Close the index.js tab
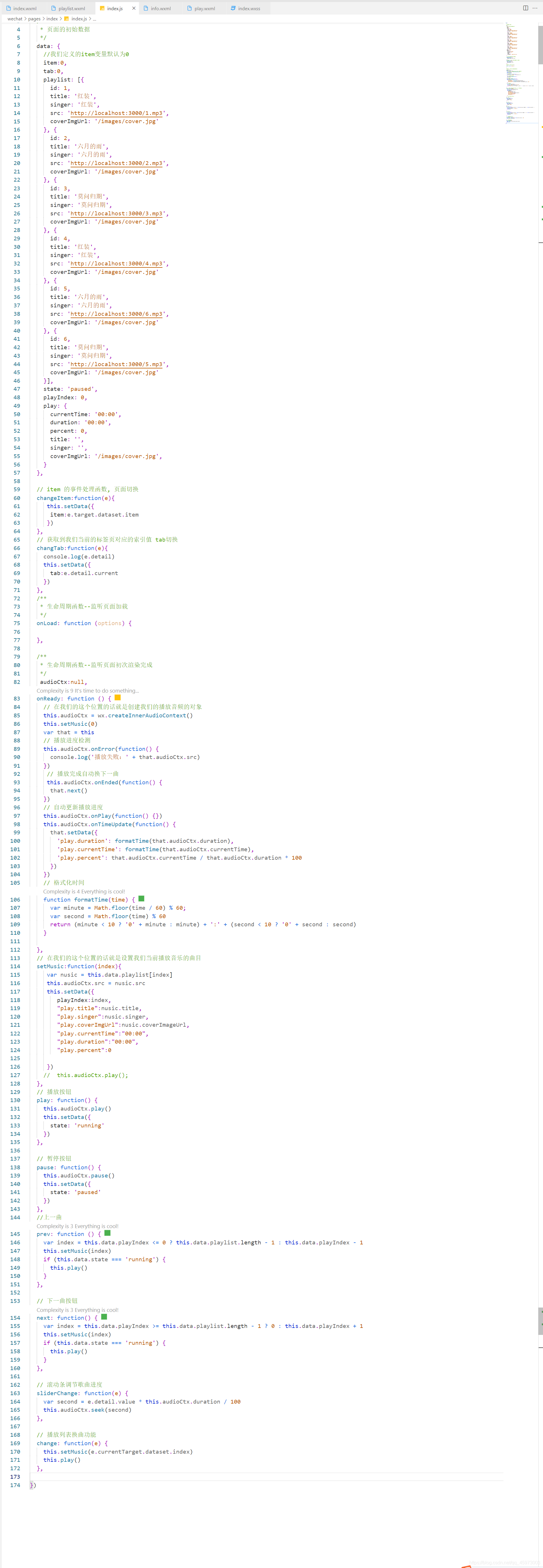 (x=134, y=8)
